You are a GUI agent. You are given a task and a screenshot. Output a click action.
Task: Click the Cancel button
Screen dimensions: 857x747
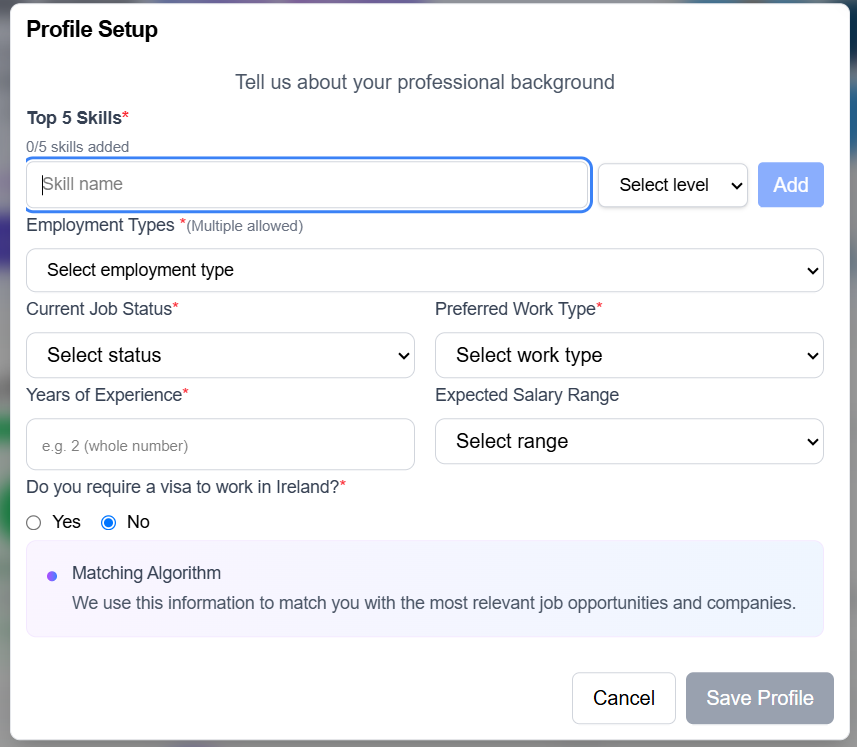pos(624,698)
